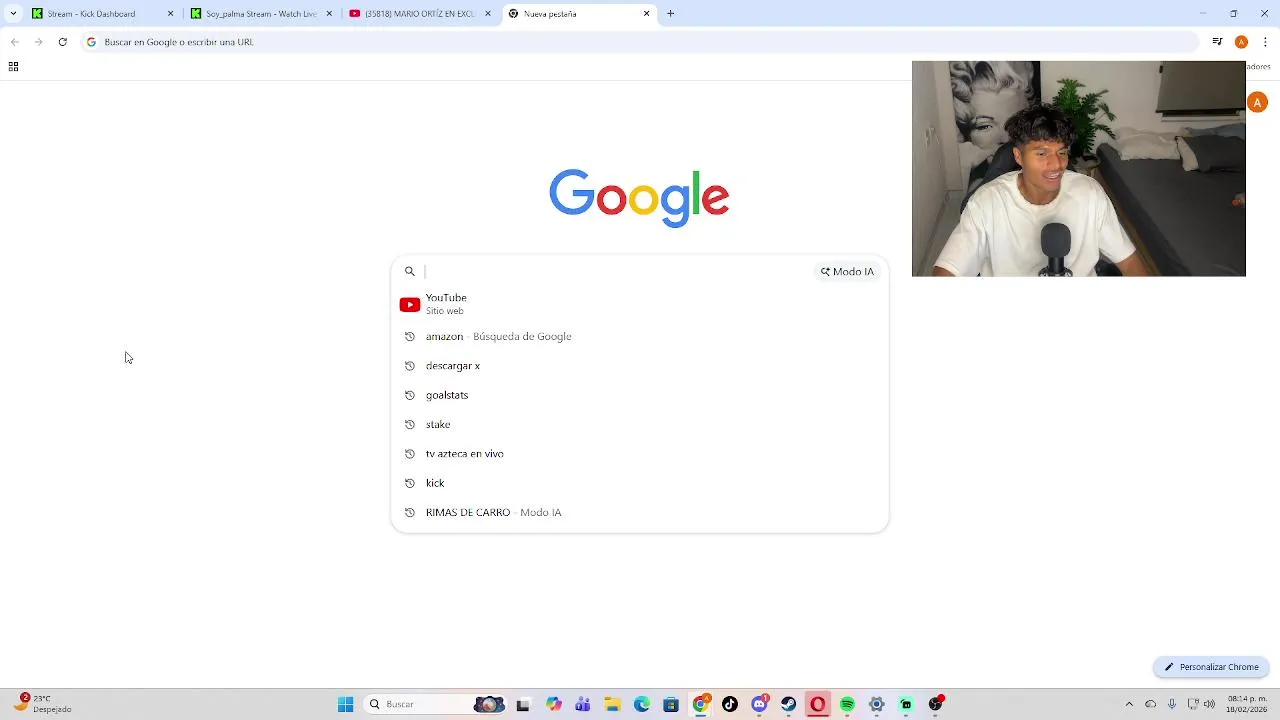Open Chrome's three-dot menu
The image size is (1280, 720).
click(x=1265, y=42)
